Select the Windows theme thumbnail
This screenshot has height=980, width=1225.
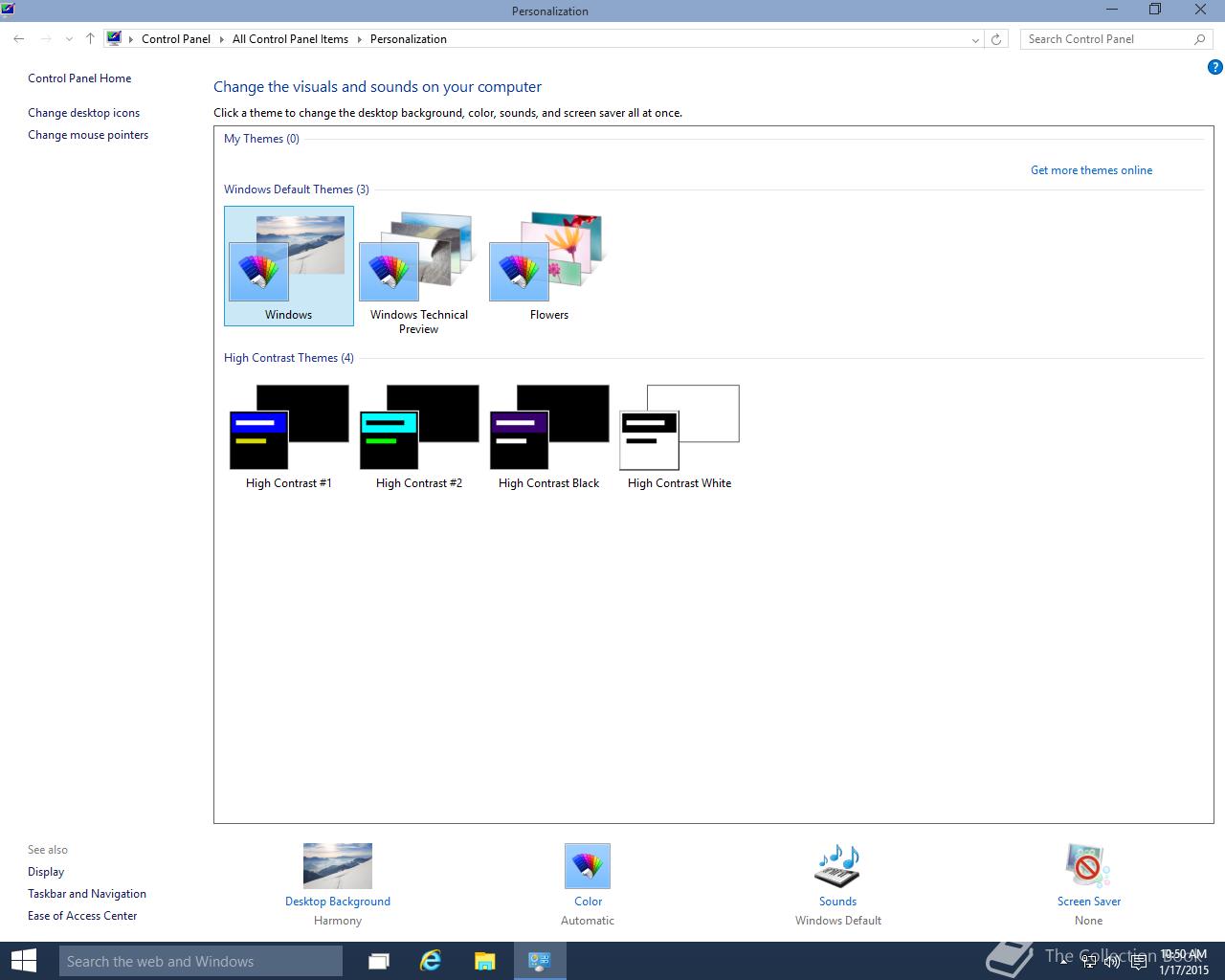[288, 265]
